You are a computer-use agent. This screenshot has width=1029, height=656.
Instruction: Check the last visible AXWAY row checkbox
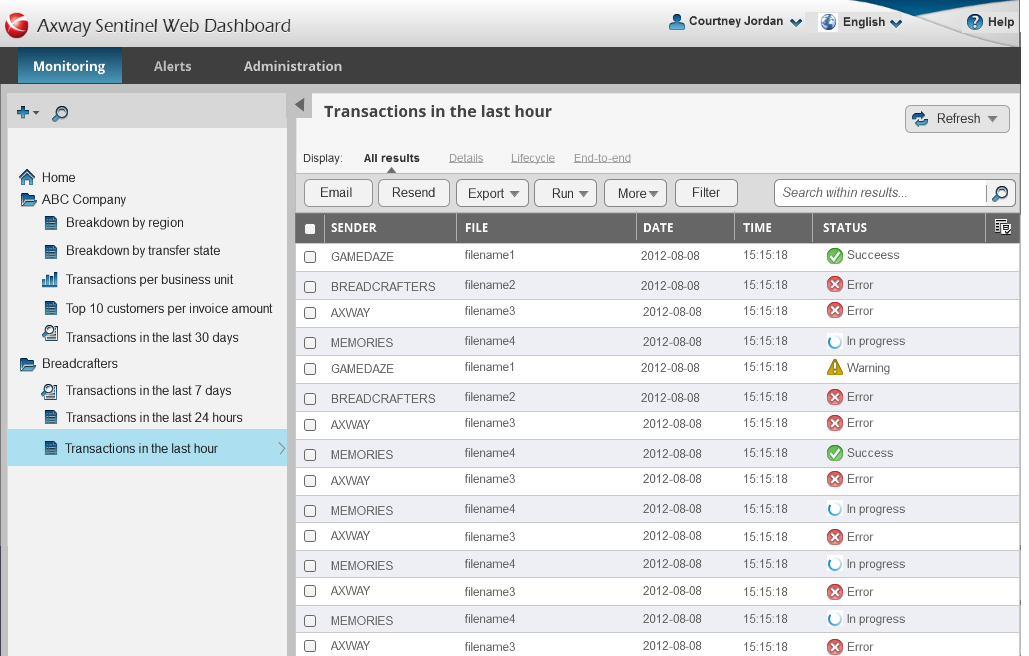(310, 646)
